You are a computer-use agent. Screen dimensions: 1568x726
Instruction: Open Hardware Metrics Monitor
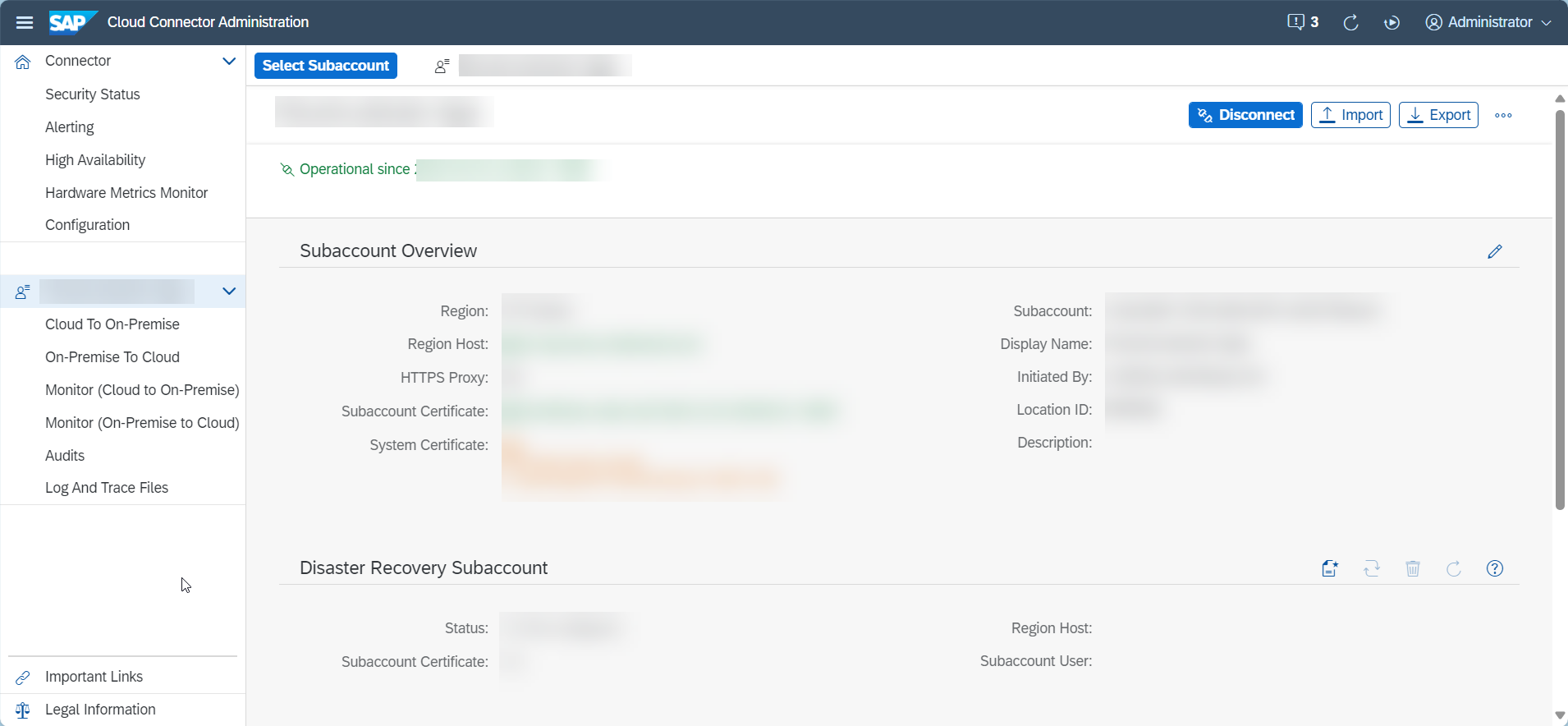coord(126,193)
